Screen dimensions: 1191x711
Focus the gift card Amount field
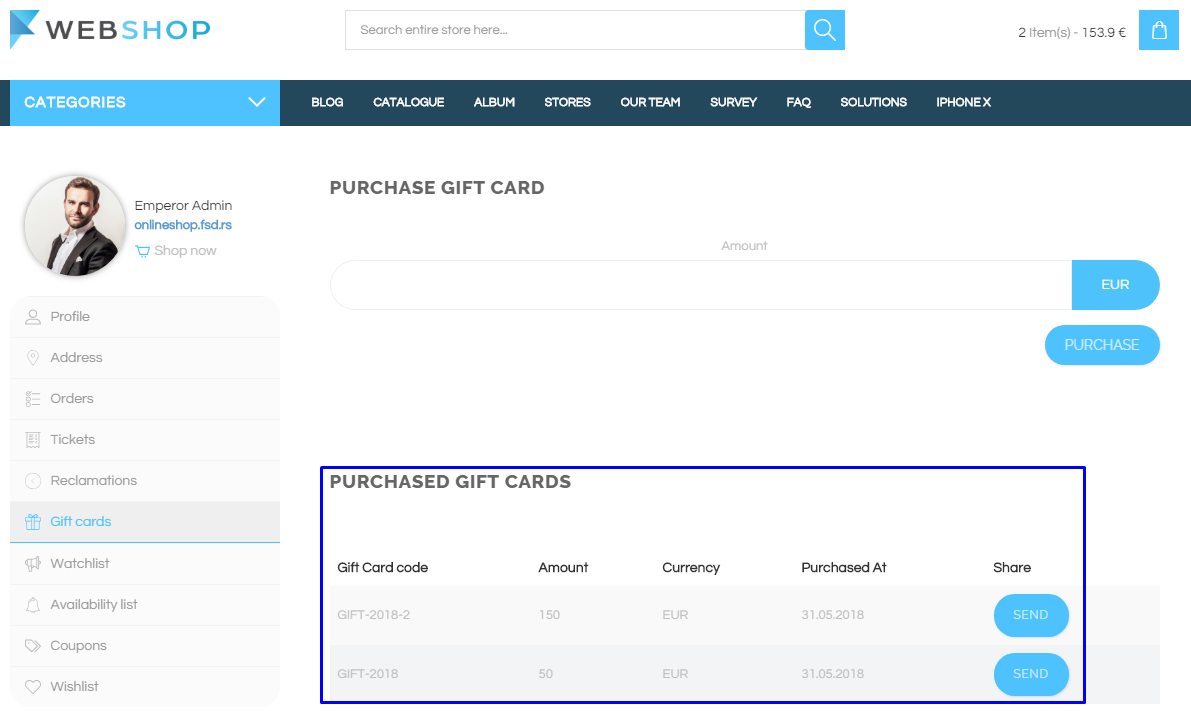click(x=701, y=285)
